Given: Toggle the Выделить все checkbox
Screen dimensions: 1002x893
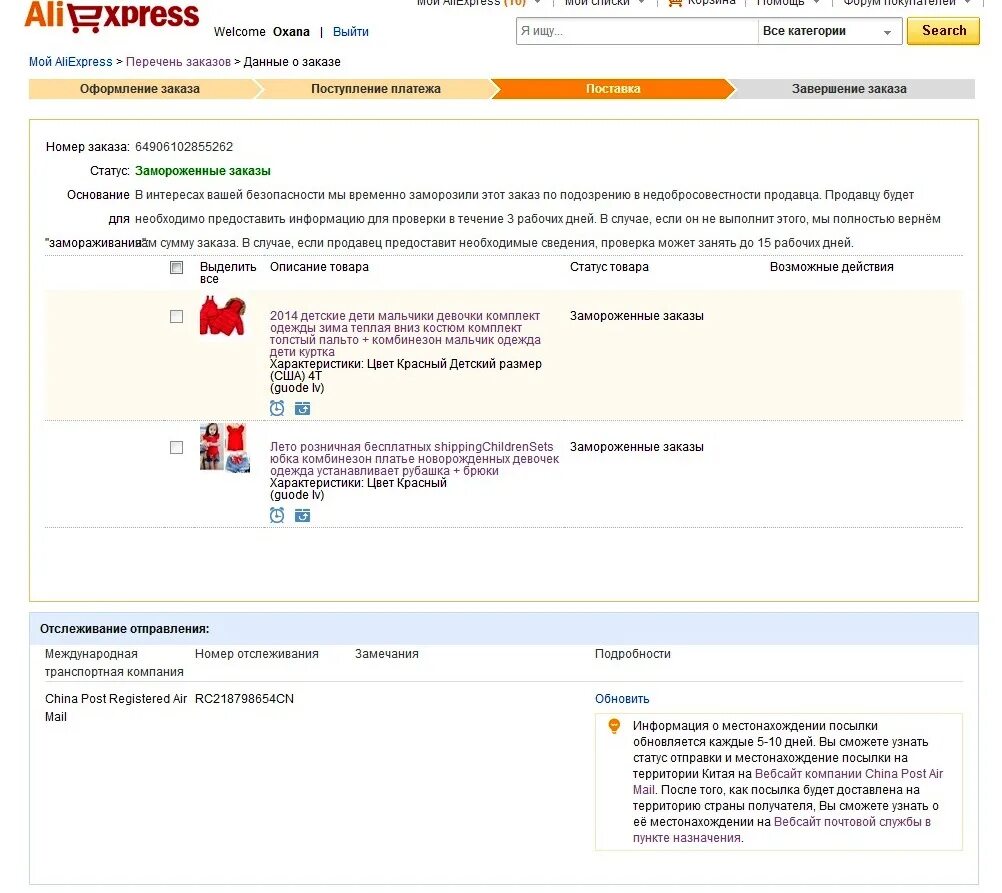Looking at the screenshot, I should click(176, 267).
